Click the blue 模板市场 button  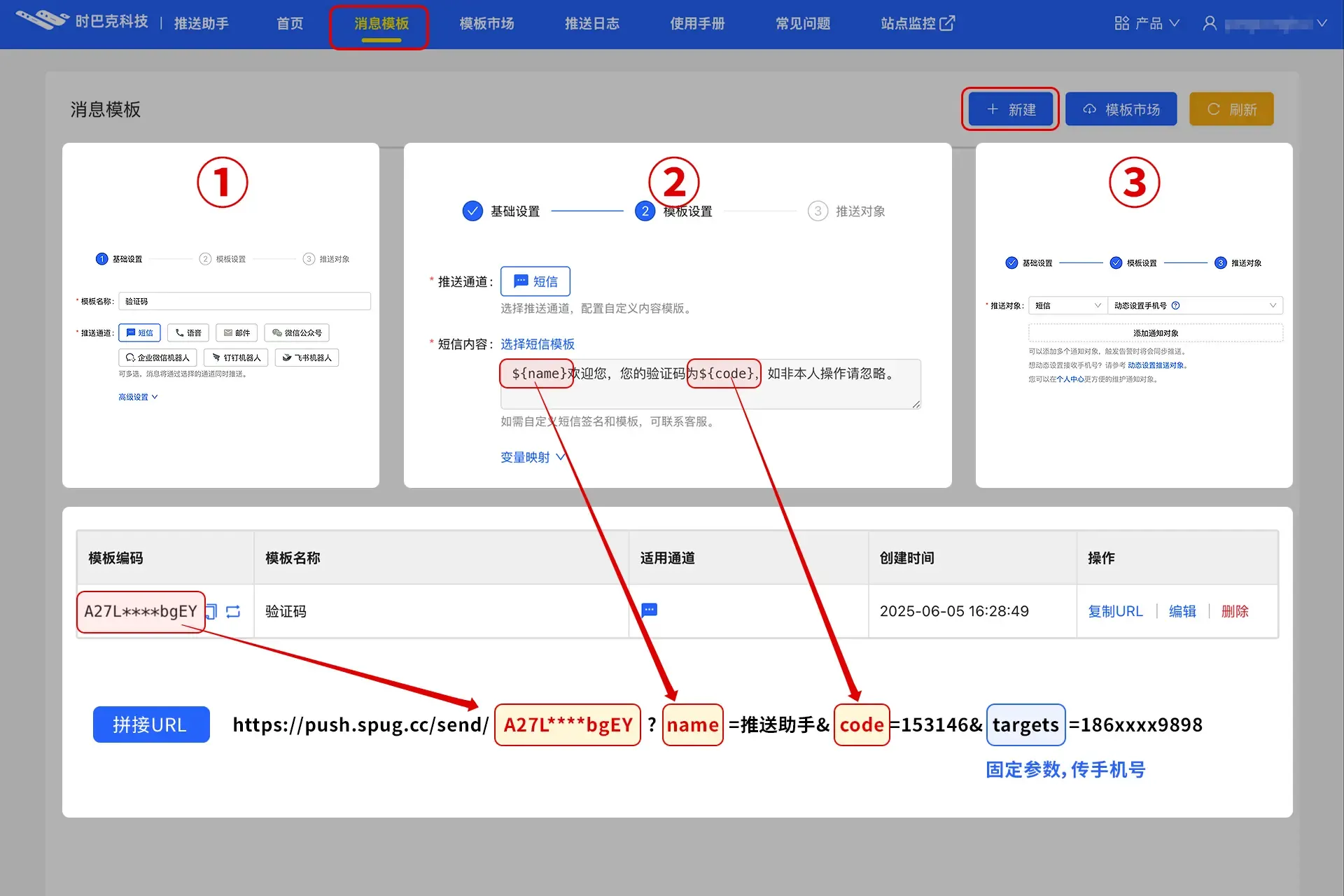tap(1121, 109)
